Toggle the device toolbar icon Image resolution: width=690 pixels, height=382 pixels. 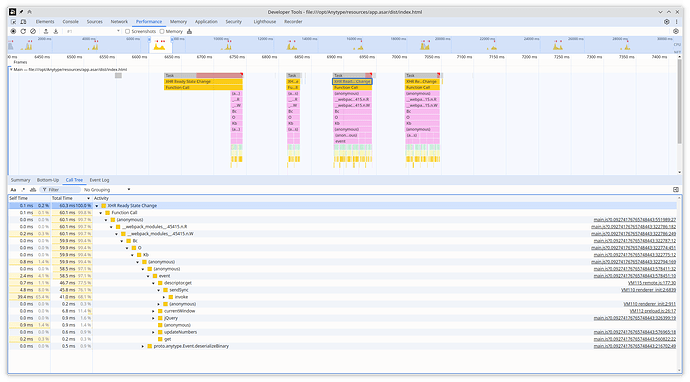pos(23,22)
